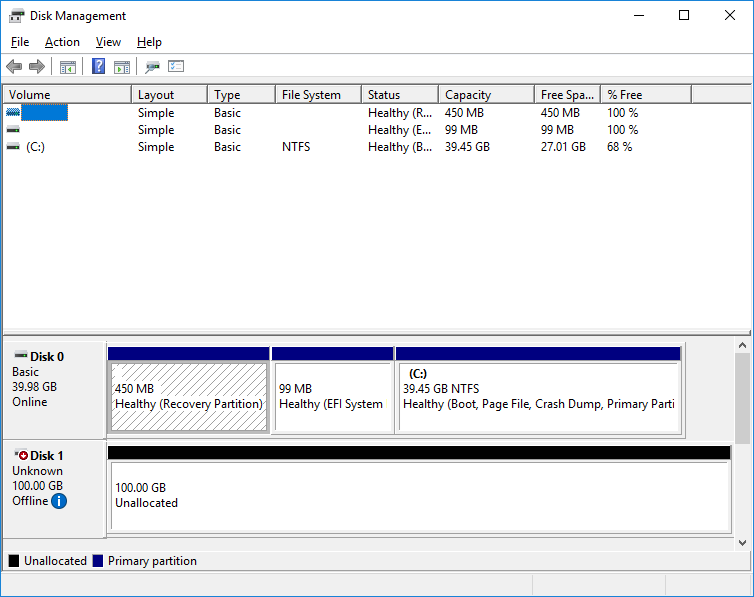Sort by the % Free column header
This screenshot has width=754, height=597.
click(646, 95)
